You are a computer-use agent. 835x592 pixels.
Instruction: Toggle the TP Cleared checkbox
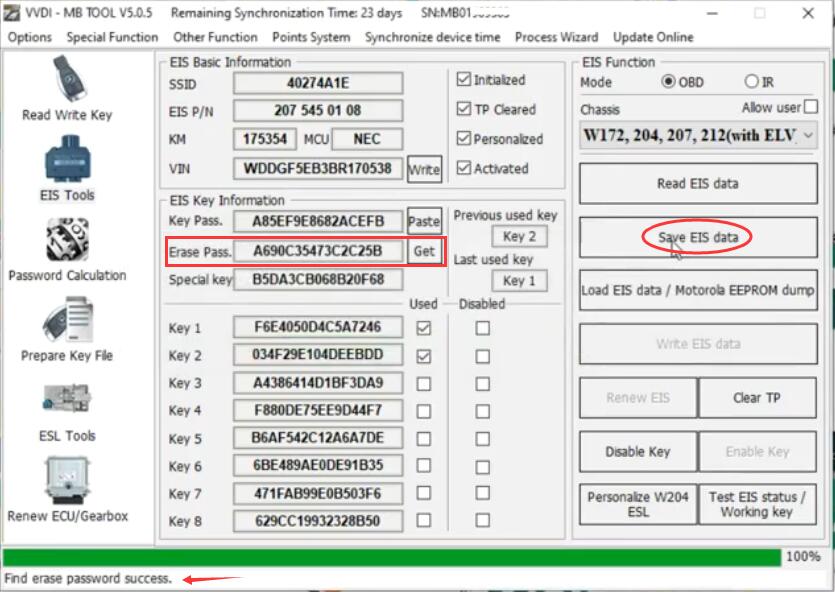(464, 109)
